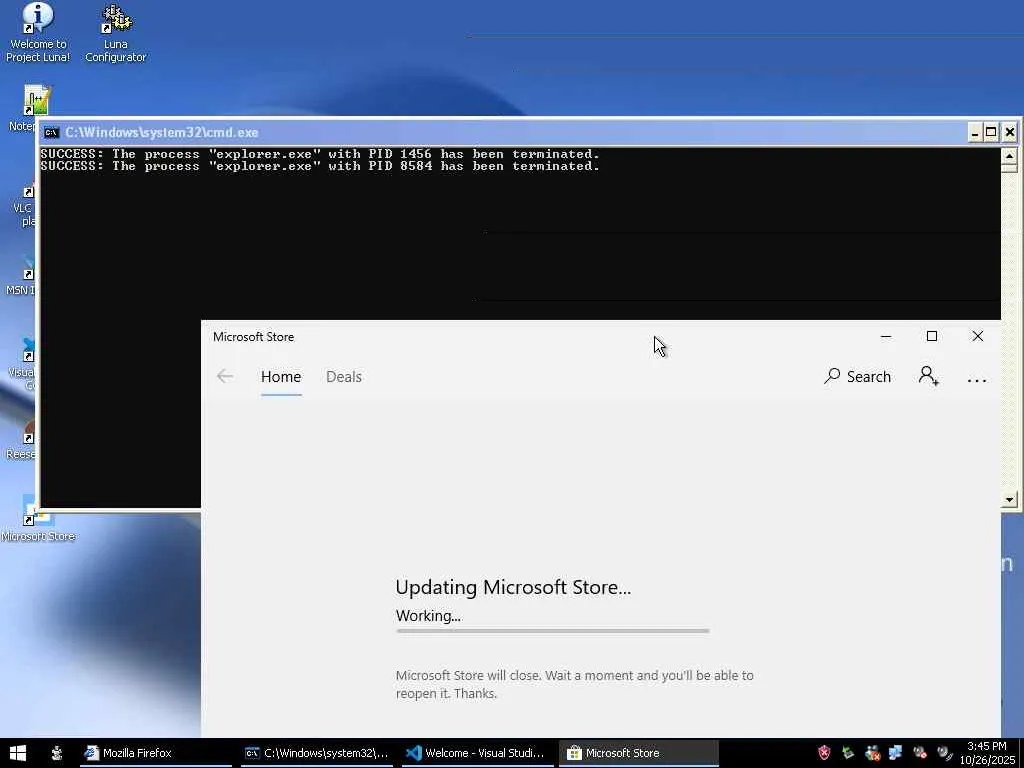The height and width of the screenshot is (768, 1024).
Task: Click the messenger tray icon with red X
Action: [x=872, y=753]
